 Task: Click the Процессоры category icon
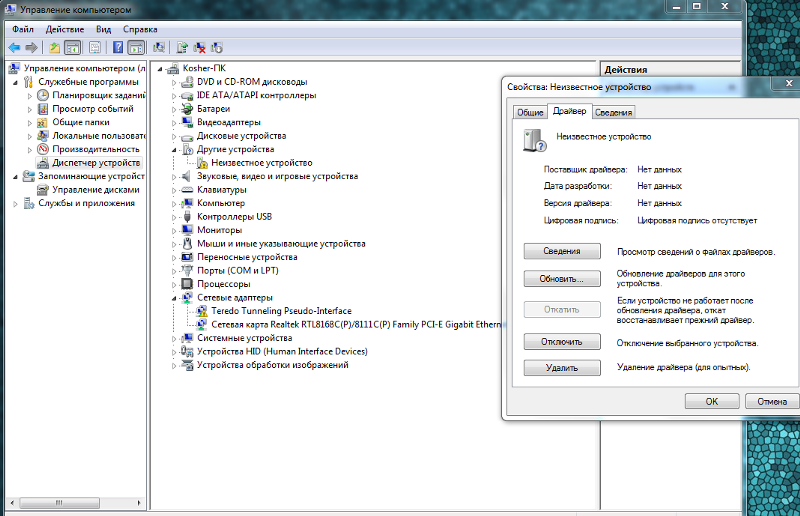[x=187, y=284]
